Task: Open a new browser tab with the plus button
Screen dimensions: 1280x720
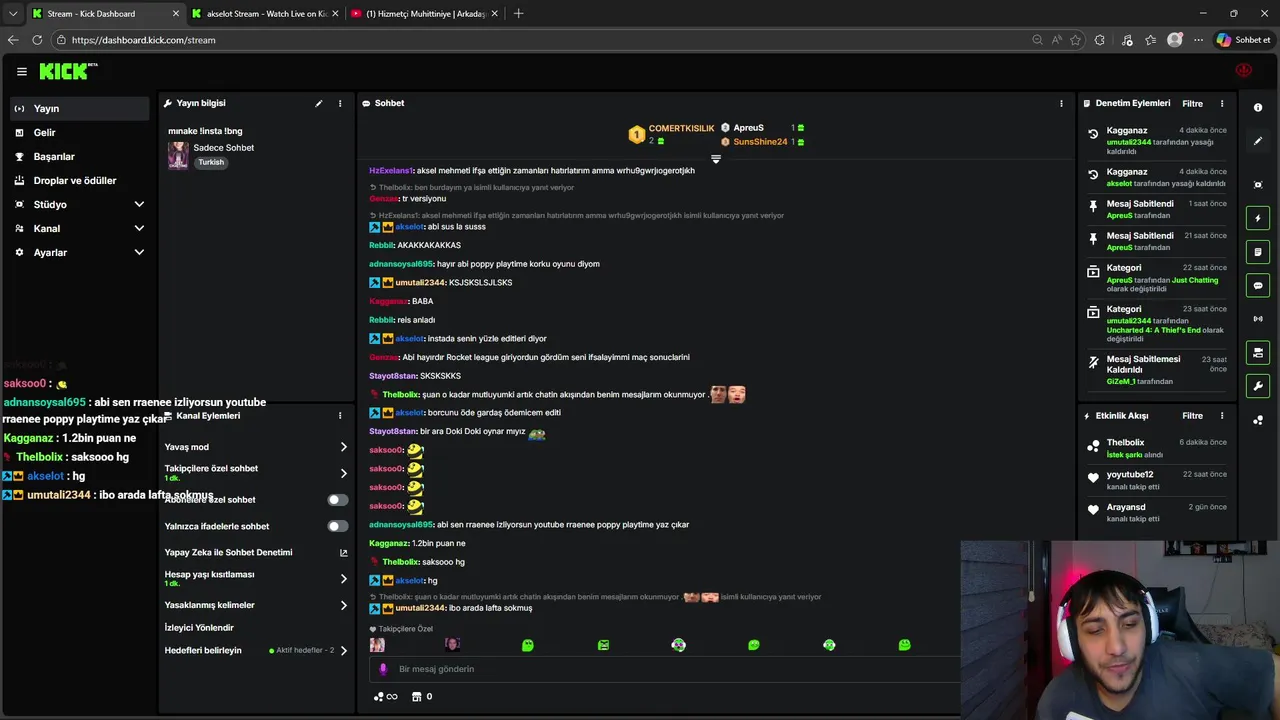Action: click(x=518, y=14)
